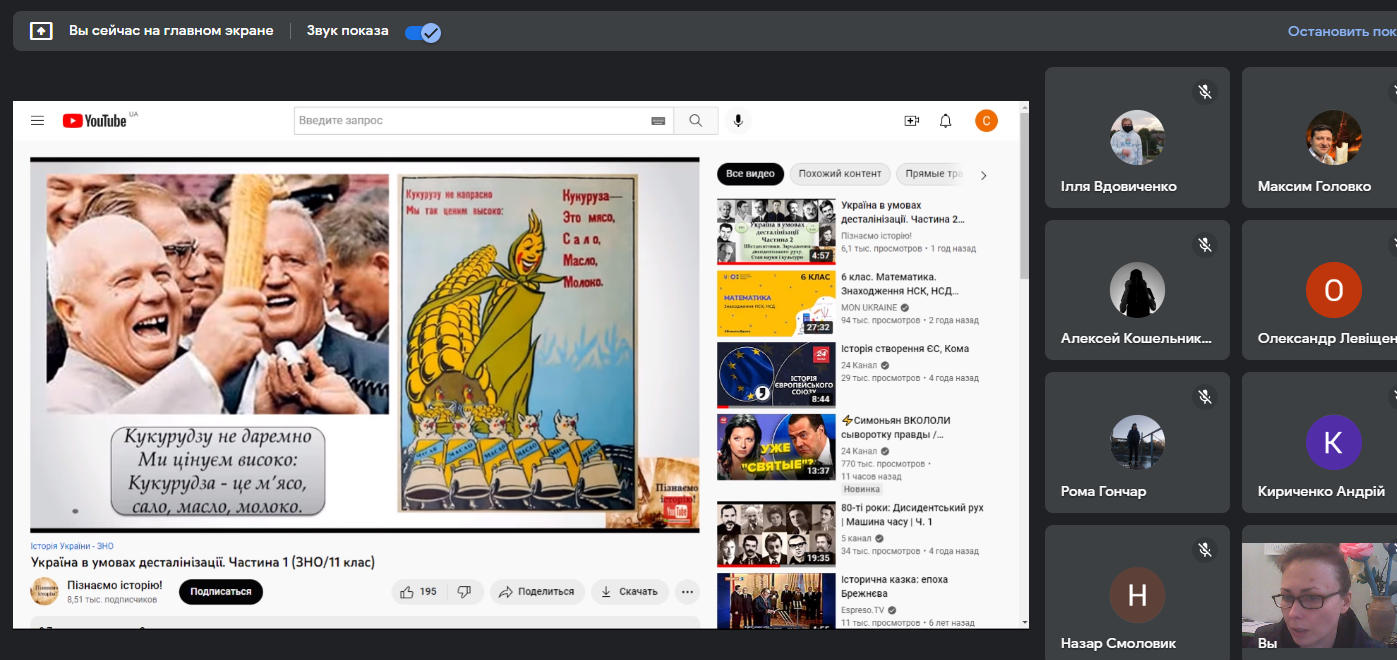Open YouTube notifications bell
This screenshot has height=660, width=1397.
[945, 121]
